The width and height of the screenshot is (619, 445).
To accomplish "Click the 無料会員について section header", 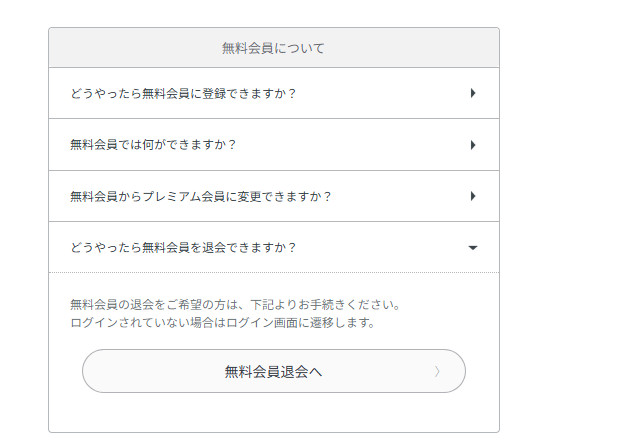I will pos(273,48).
